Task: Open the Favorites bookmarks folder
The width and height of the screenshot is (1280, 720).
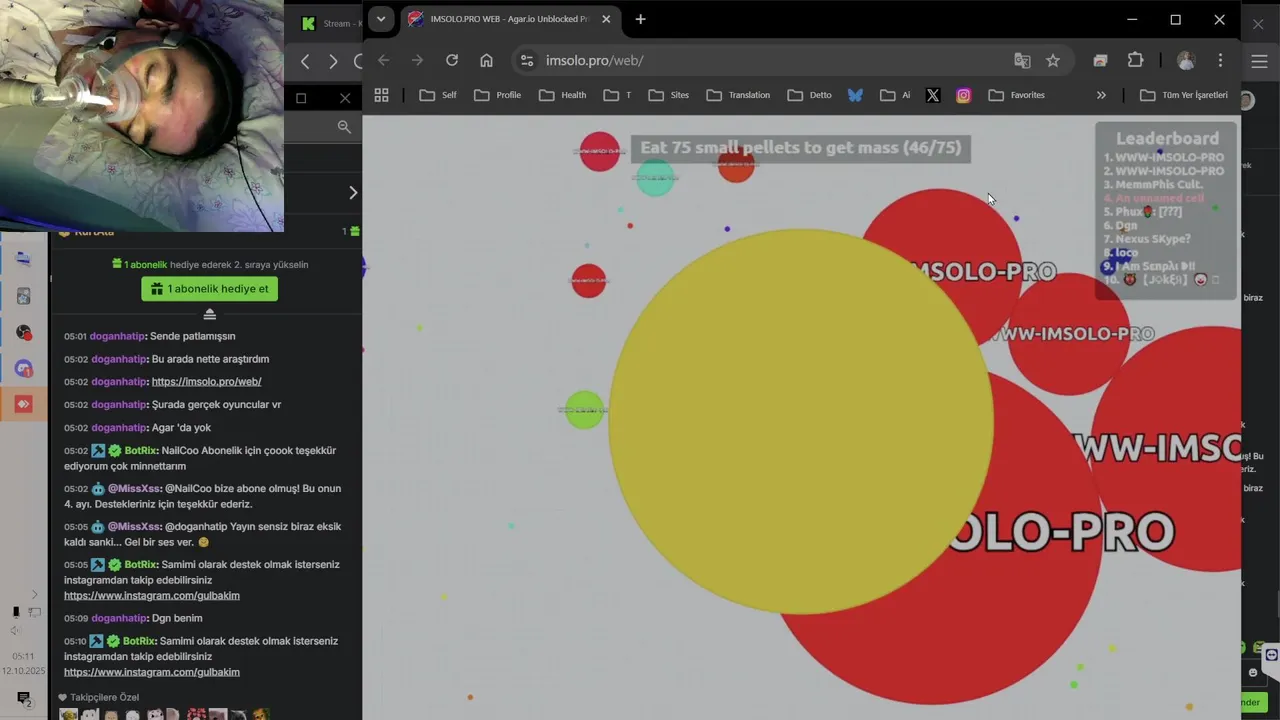Action: [1016, 95]
